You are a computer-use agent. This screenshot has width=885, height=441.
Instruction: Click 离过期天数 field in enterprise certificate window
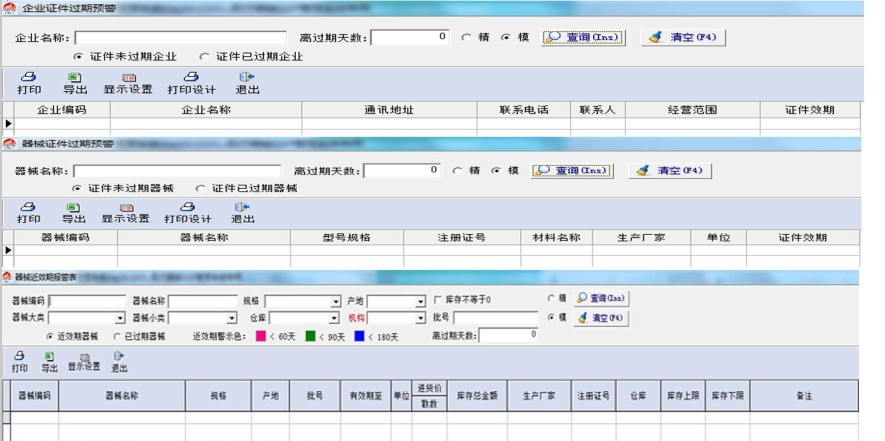click(x=410, y=37)
